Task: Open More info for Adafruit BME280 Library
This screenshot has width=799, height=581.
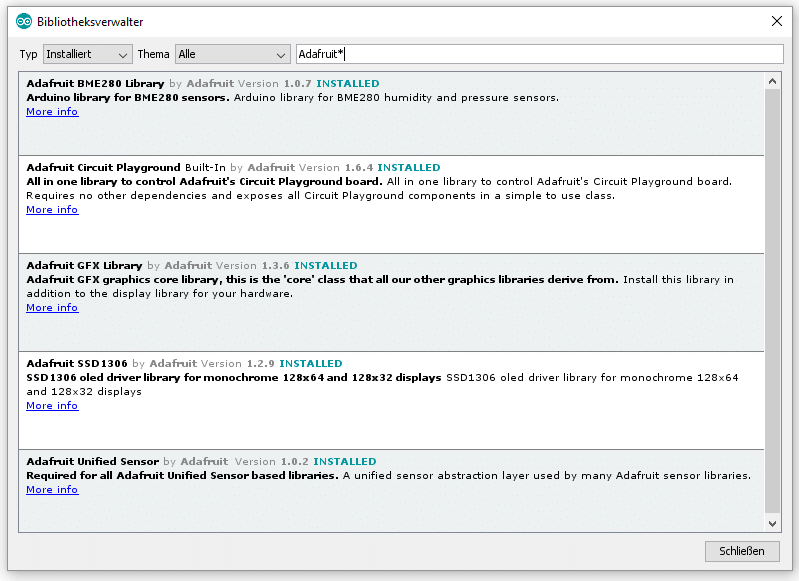Action: point(52,112)
